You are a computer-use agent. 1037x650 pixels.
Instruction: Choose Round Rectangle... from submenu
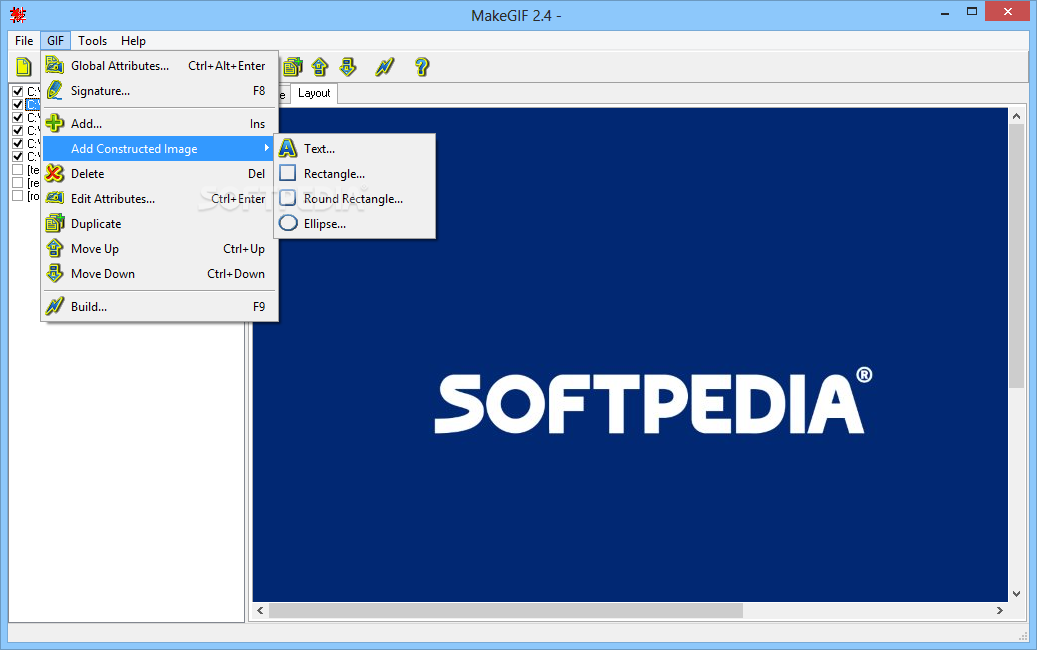tap(355, 199)
